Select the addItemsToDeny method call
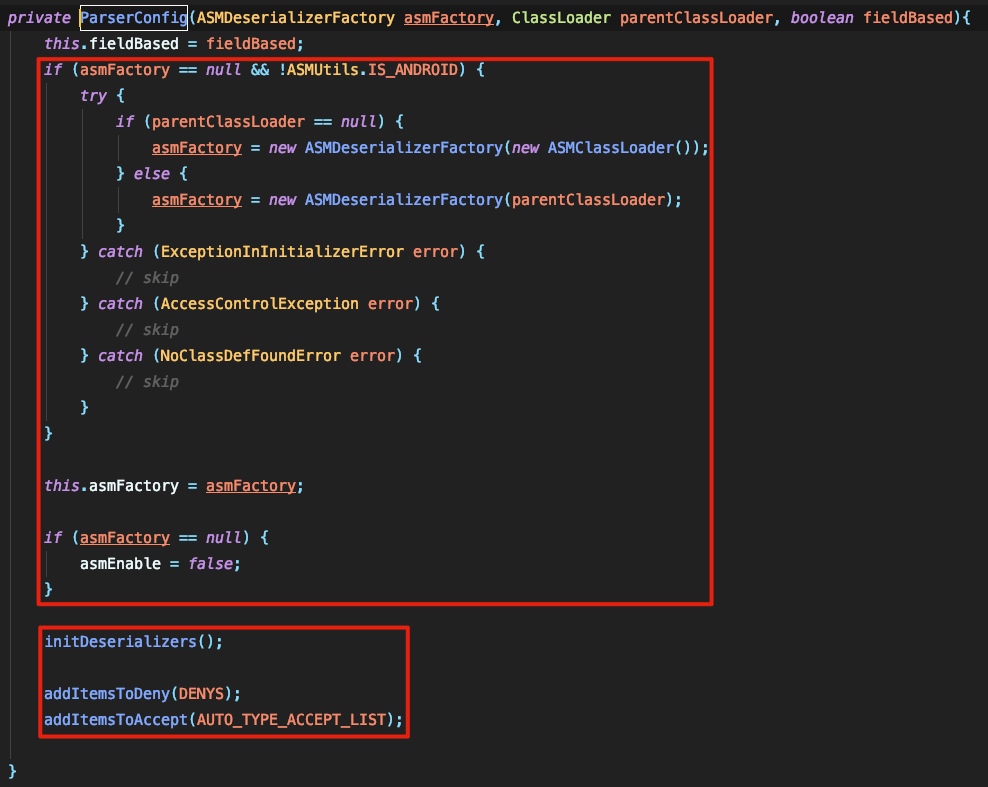Viewport: 988px width, 787px height. coord(106,693)
